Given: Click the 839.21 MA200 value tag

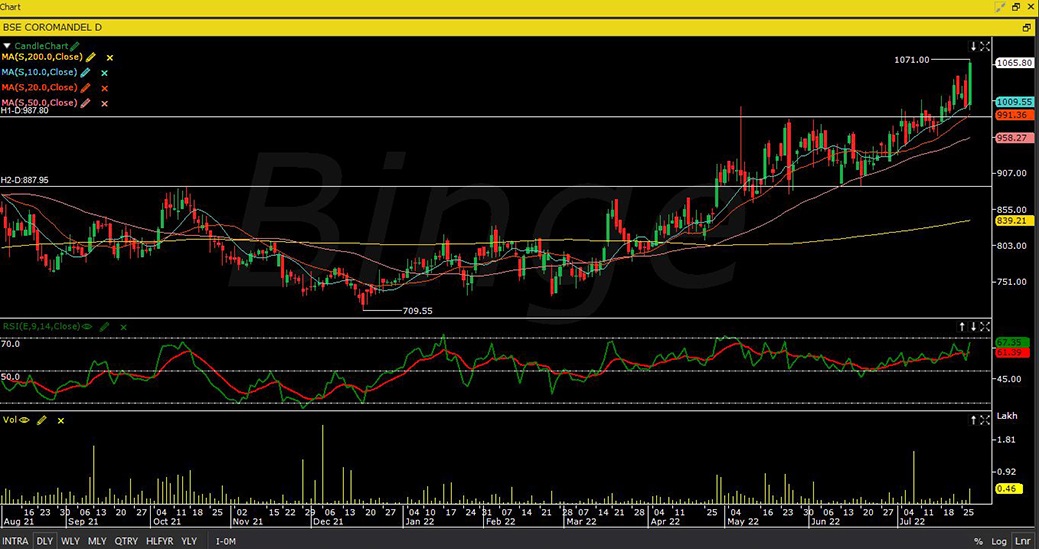Looking at the screenshot, I should tap(1014, 221).
